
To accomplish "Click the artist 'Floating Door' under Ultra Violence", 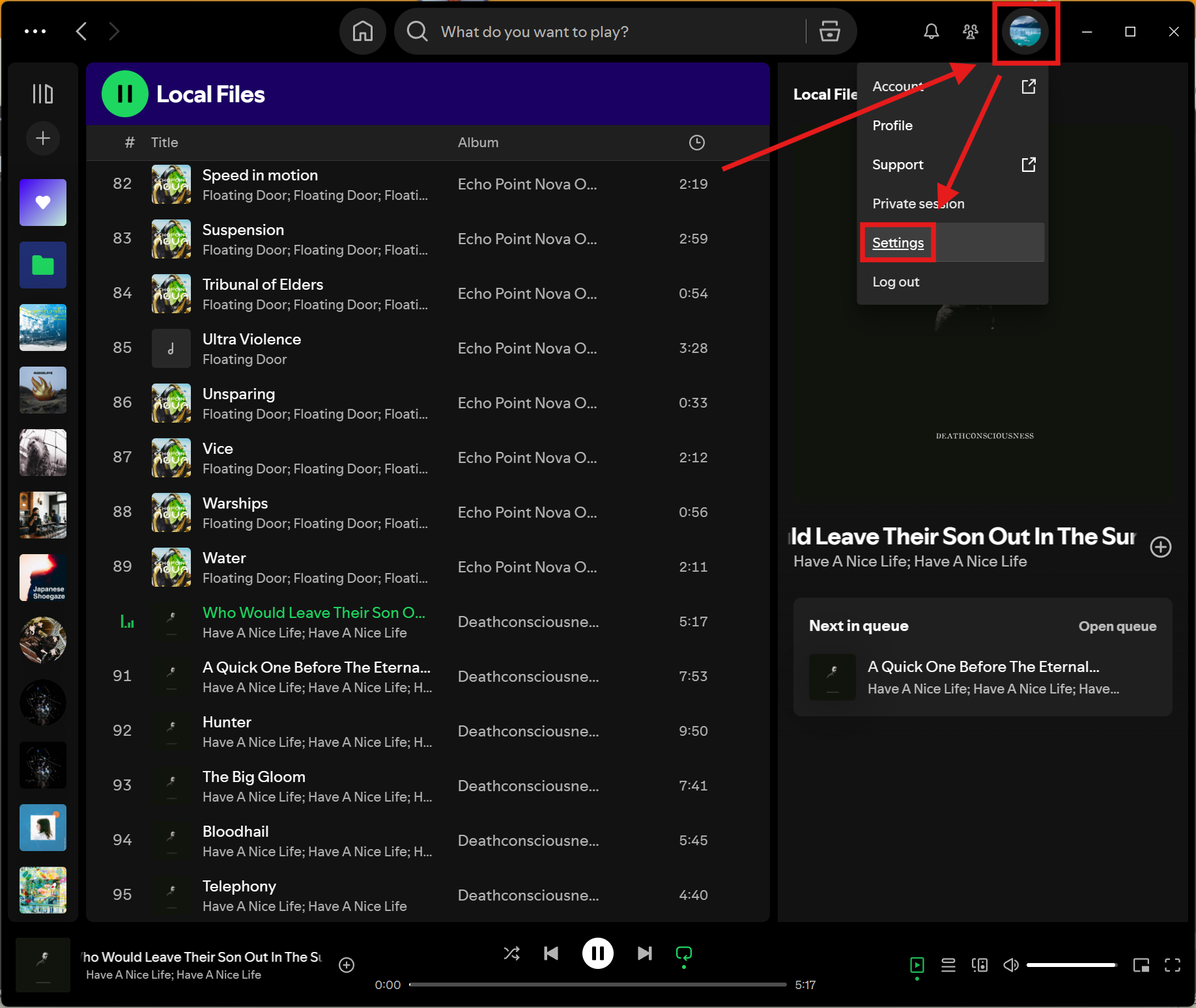I will point(244,359).
